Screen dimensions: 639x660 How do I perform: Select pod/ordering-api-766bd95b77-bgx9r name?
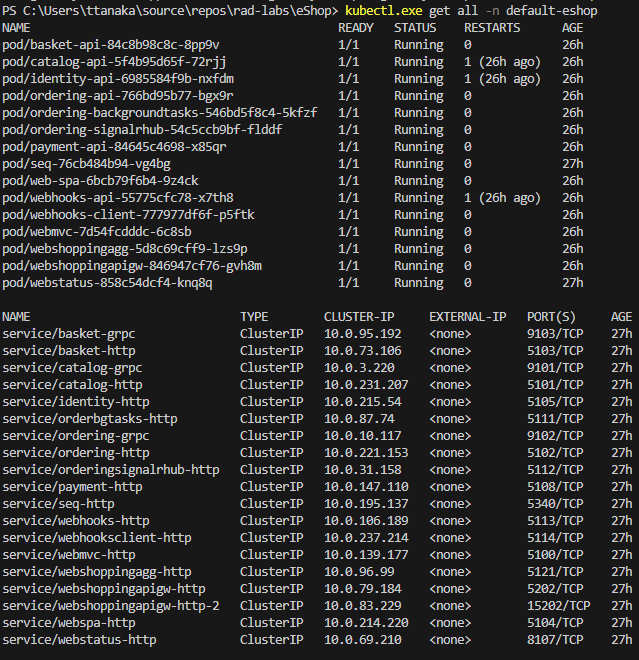(118, 96)
